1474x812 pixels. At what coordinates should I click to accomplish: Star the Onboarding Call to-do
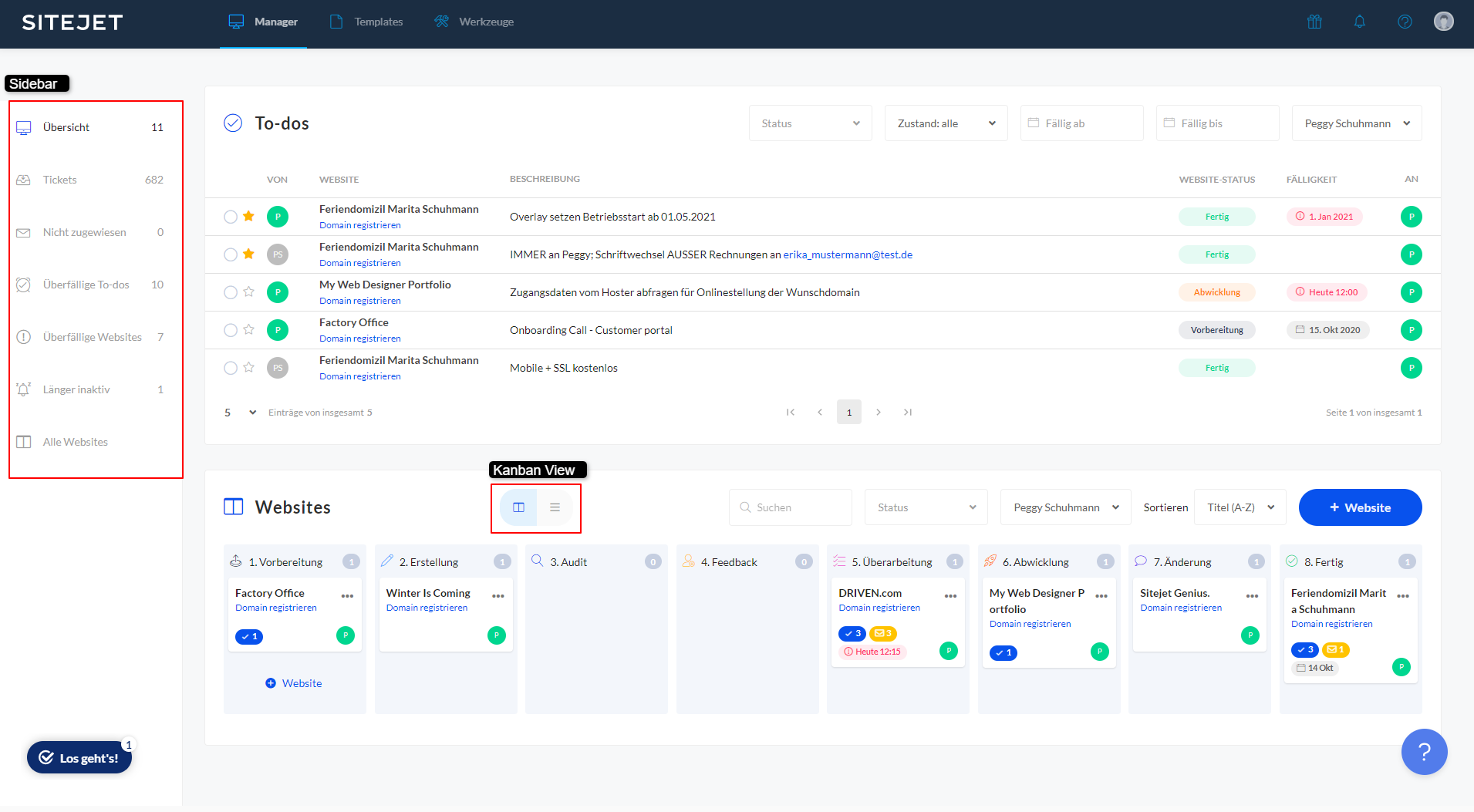(x=248, y=329)
